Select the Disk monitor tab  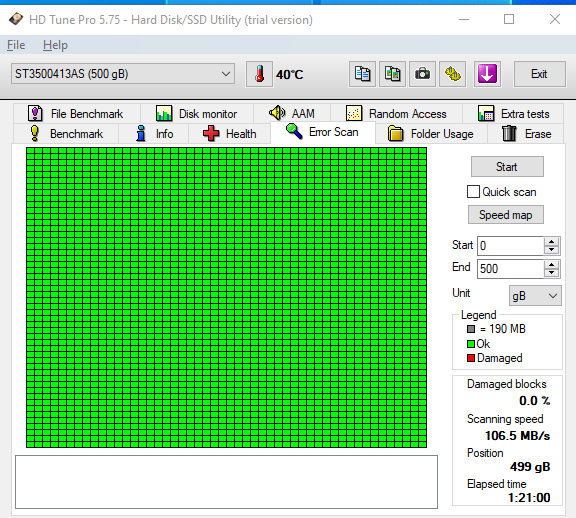(197, 114)
